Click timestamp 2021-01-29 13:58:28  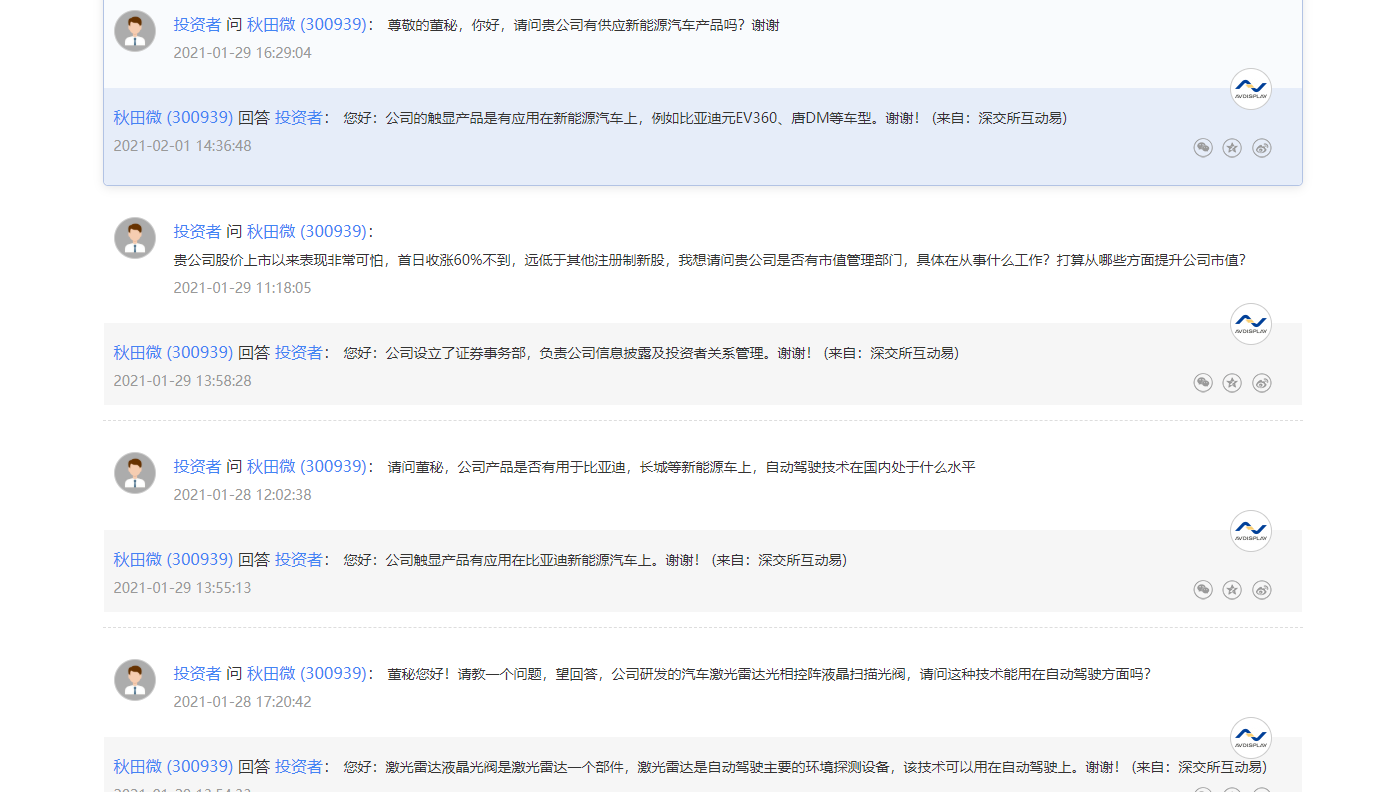point(182,381)
